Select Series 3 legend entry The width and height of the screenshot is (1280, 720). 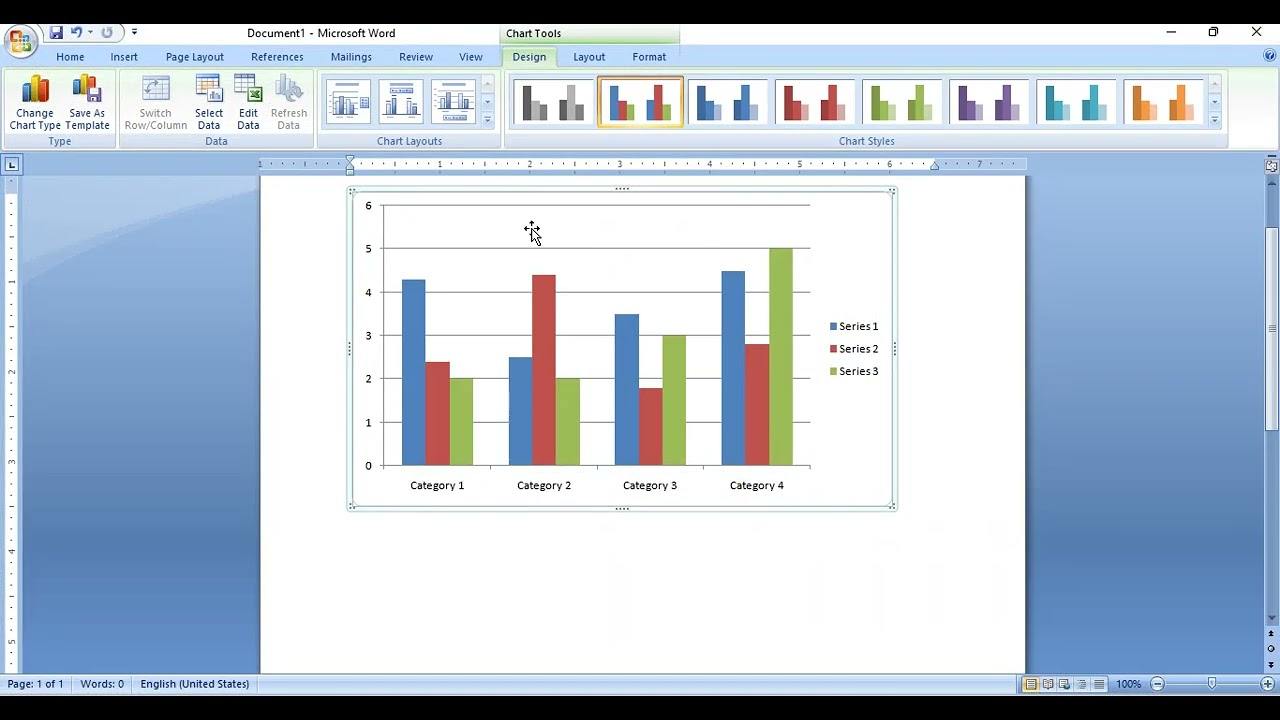click(854, 371)
